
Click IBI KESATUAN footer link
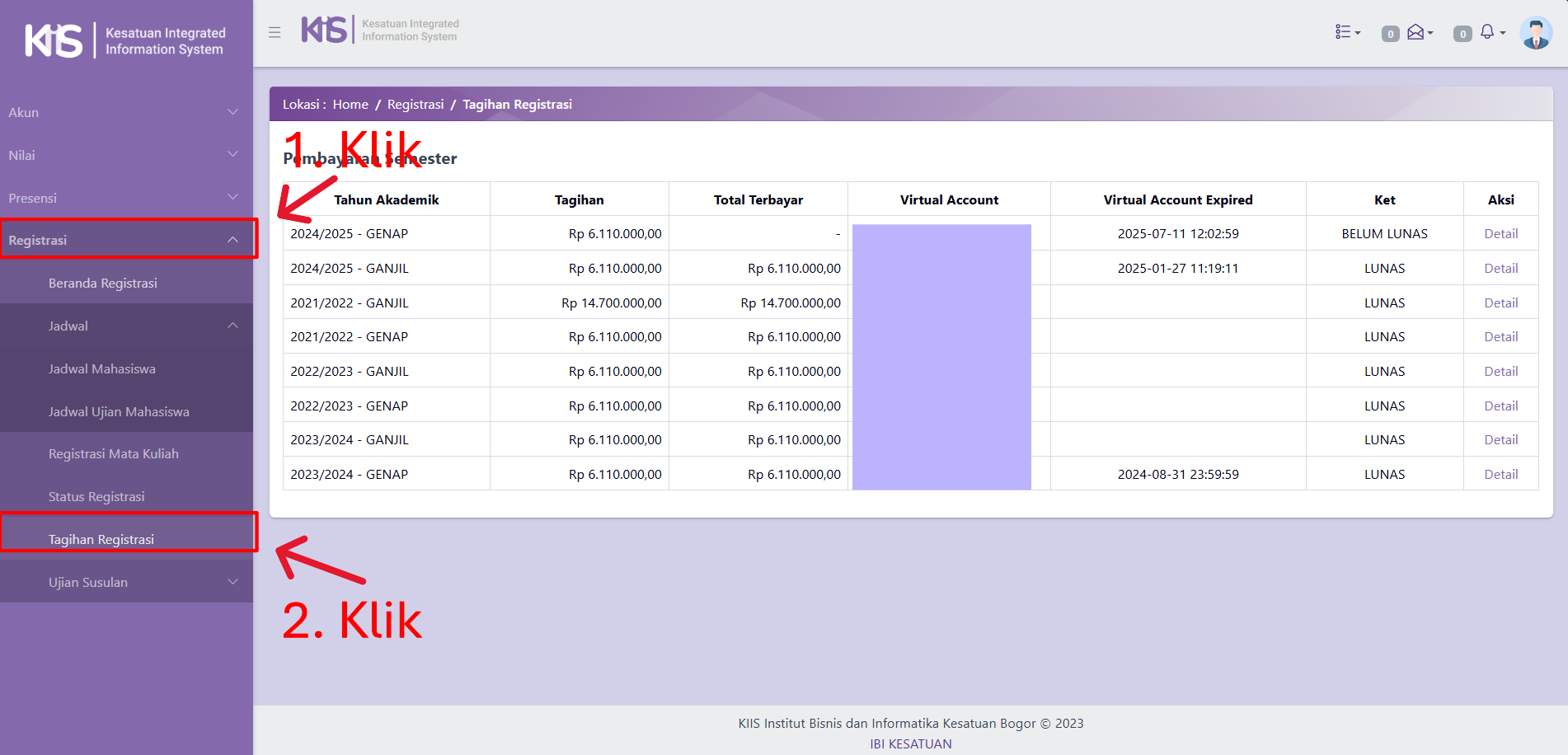click(x=910, y=743)
